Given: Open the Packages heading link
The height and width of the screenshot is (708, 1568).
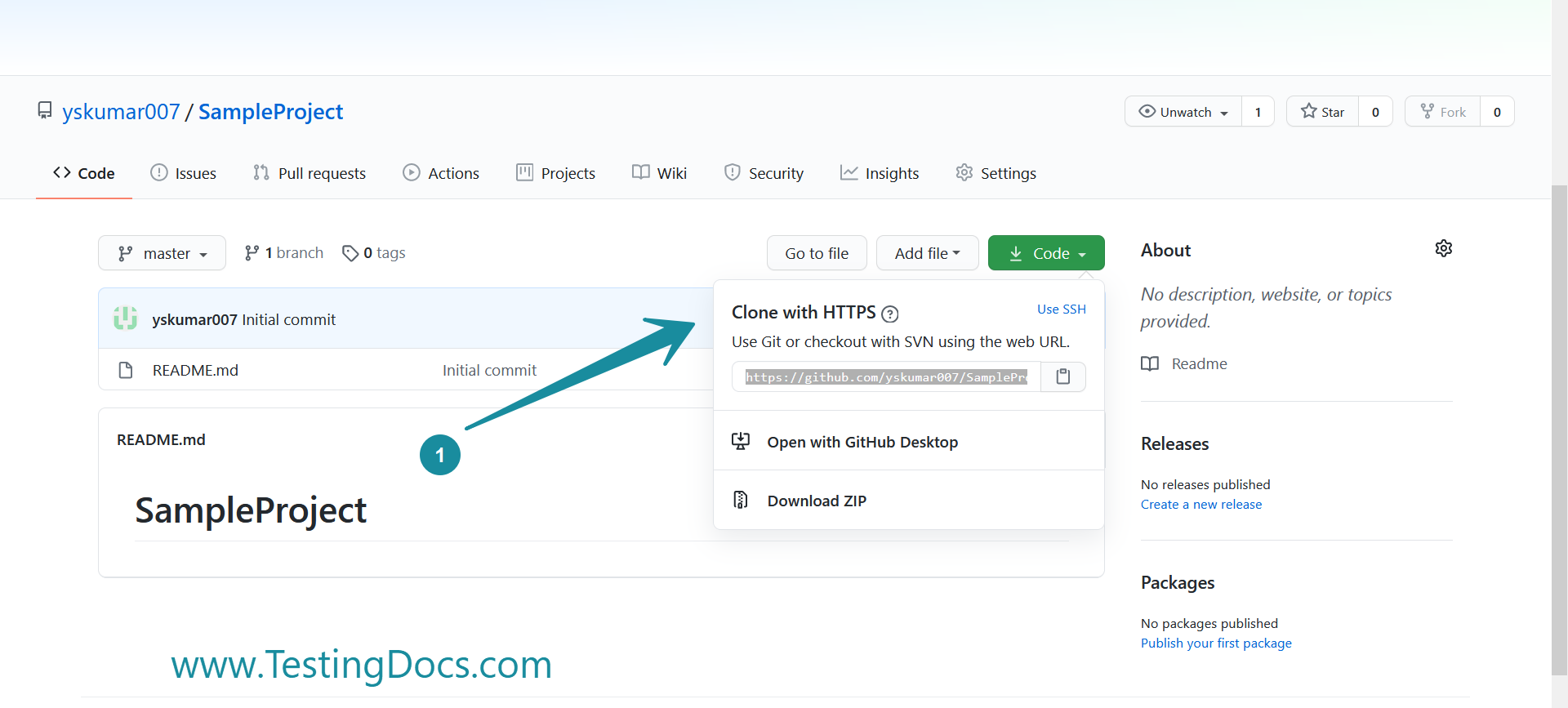Looking at the screenshot, I should tap(1178, 582).
